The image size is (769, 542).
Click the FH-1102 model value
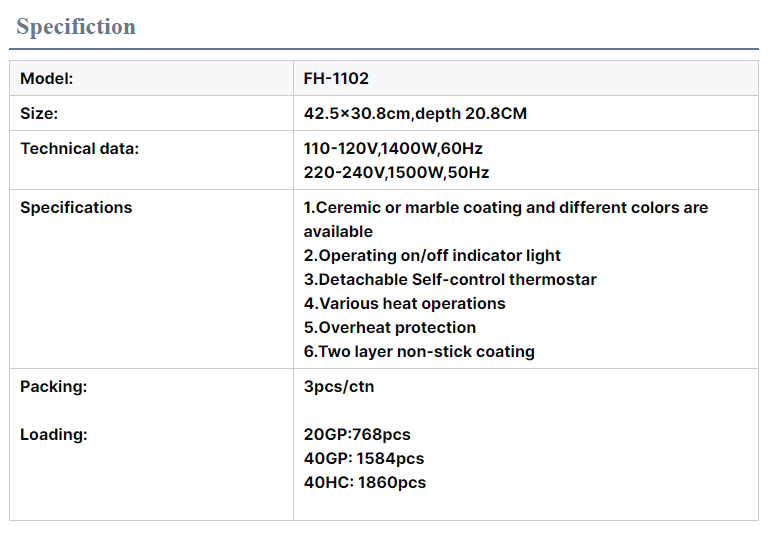coord(336,78)
